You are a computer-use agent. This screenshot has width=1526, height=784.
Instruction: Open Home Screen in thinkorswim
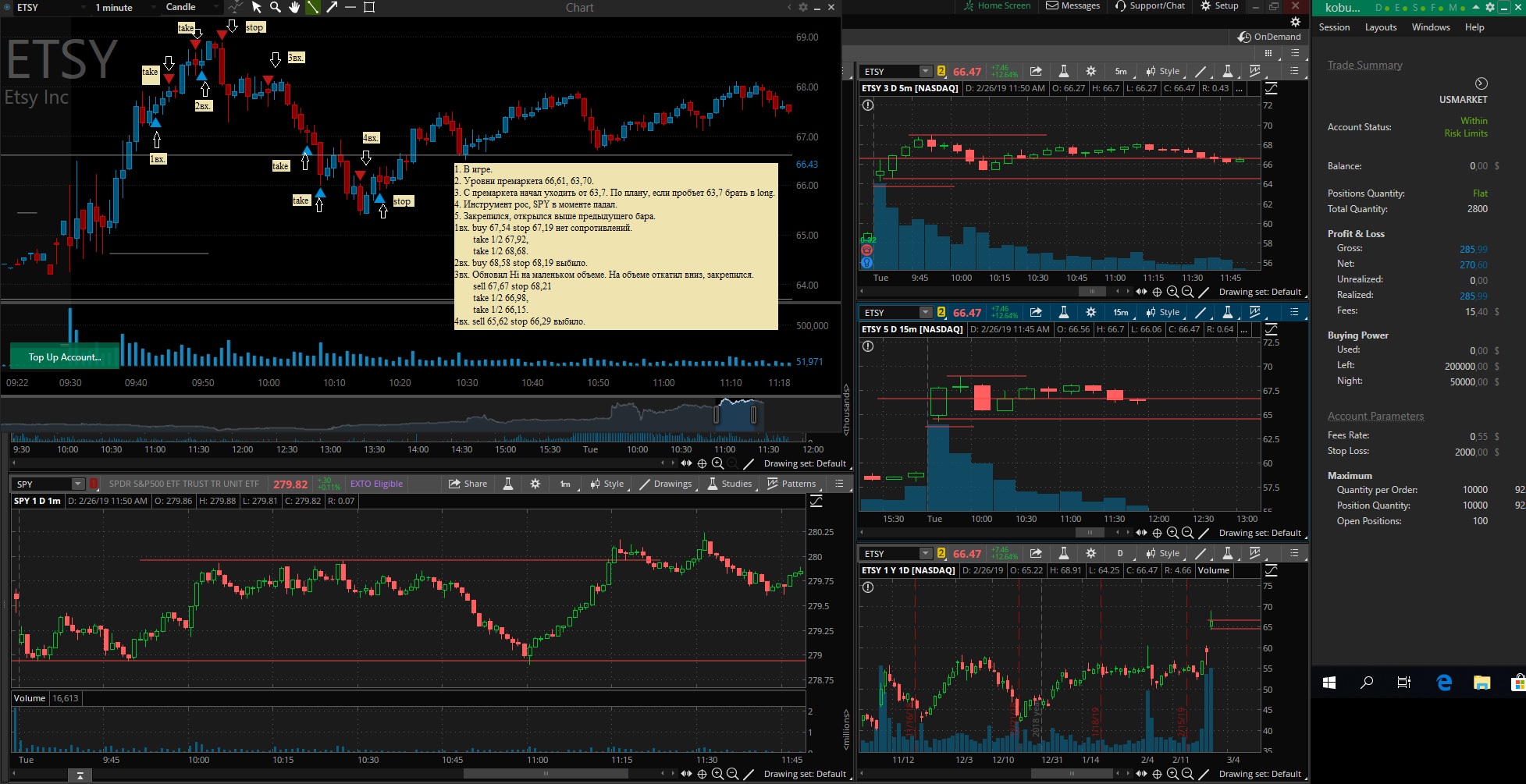tap(998, 5)
